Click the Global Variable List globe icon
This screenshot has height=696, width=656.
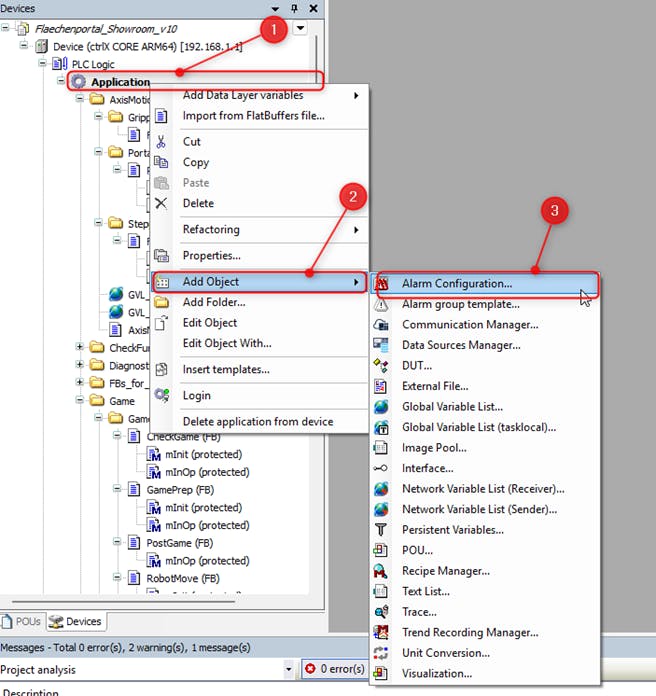pyautogui.click(x=381, y=407)
